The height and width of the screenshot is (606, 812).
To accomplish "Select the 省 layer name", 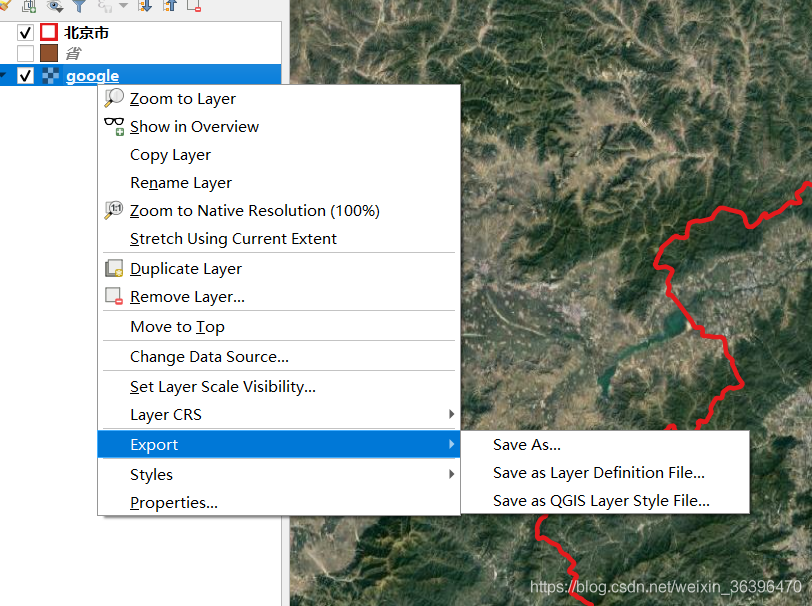I will 74,53.
